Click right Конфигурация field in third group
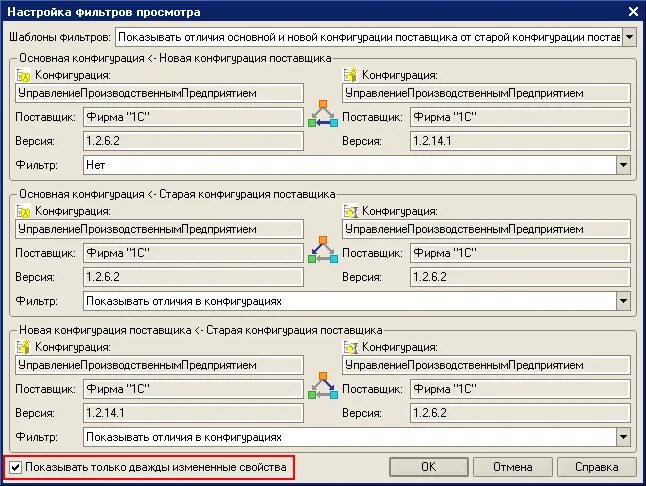This screenshot has width=646, height=486. pyautogui.click(x=486, y=365)
